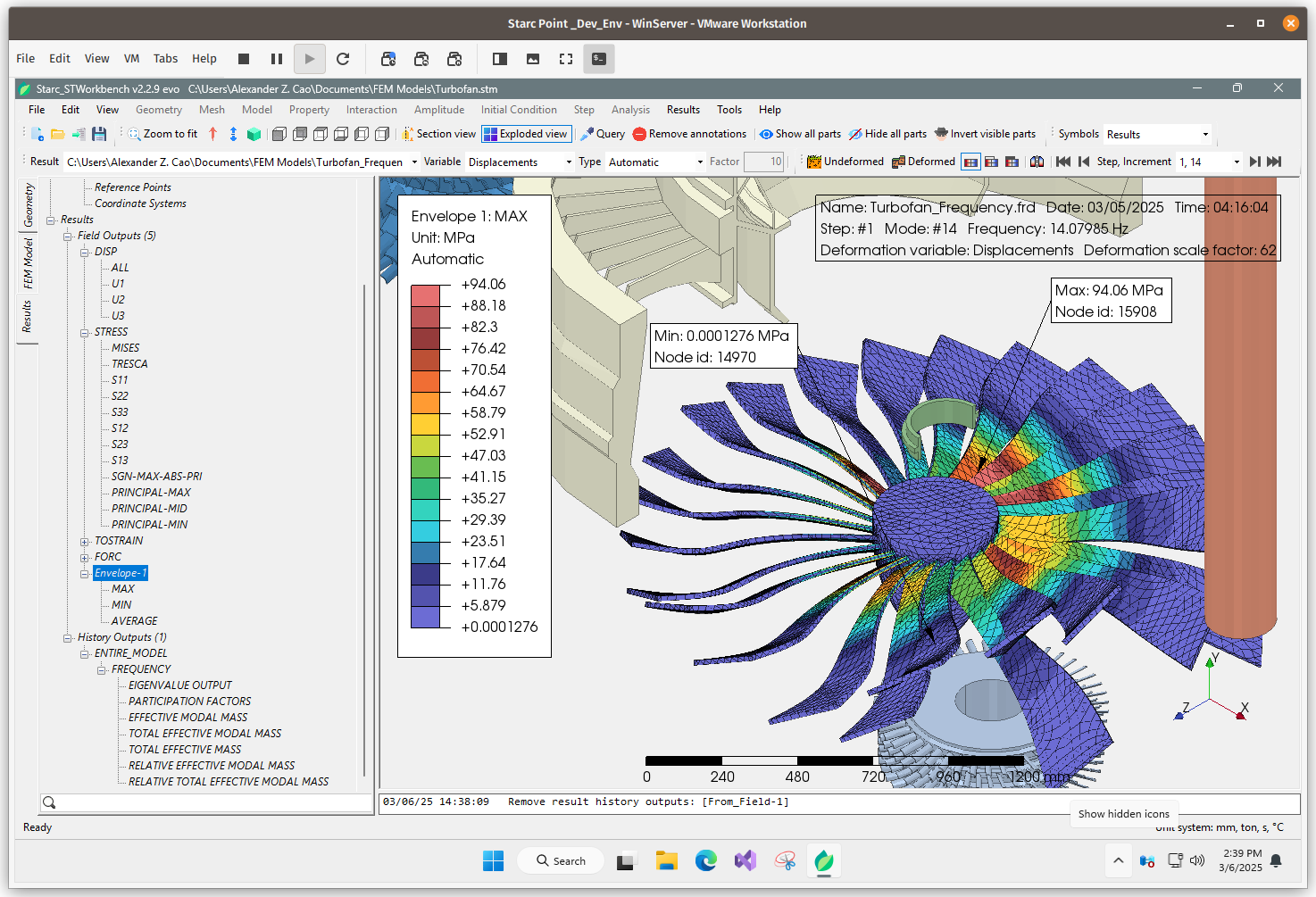Click the Deformed button
This screenshot has width=1316, height=897.
(x=923, y=162)
